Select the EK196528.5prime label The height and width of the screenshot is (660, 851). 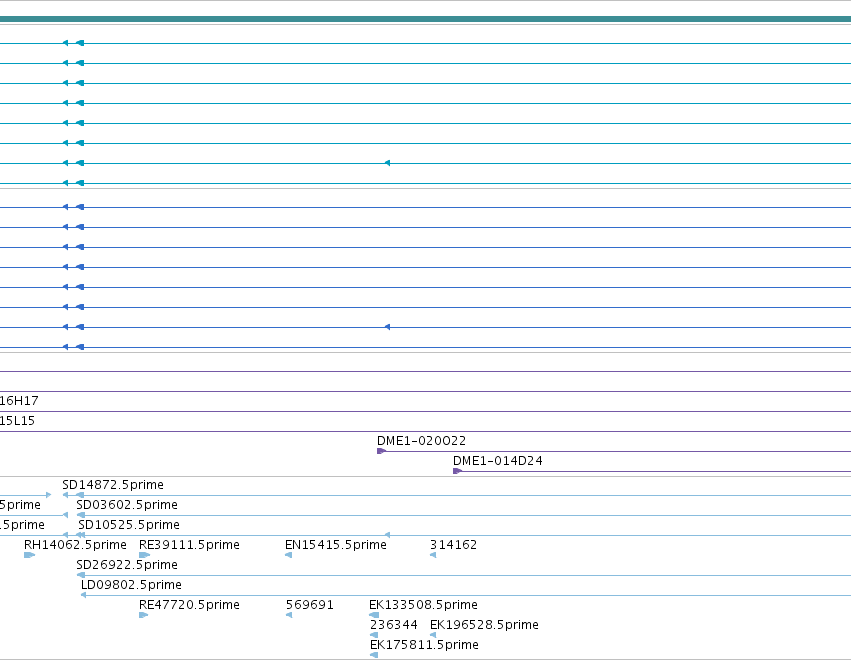[484, 625]
